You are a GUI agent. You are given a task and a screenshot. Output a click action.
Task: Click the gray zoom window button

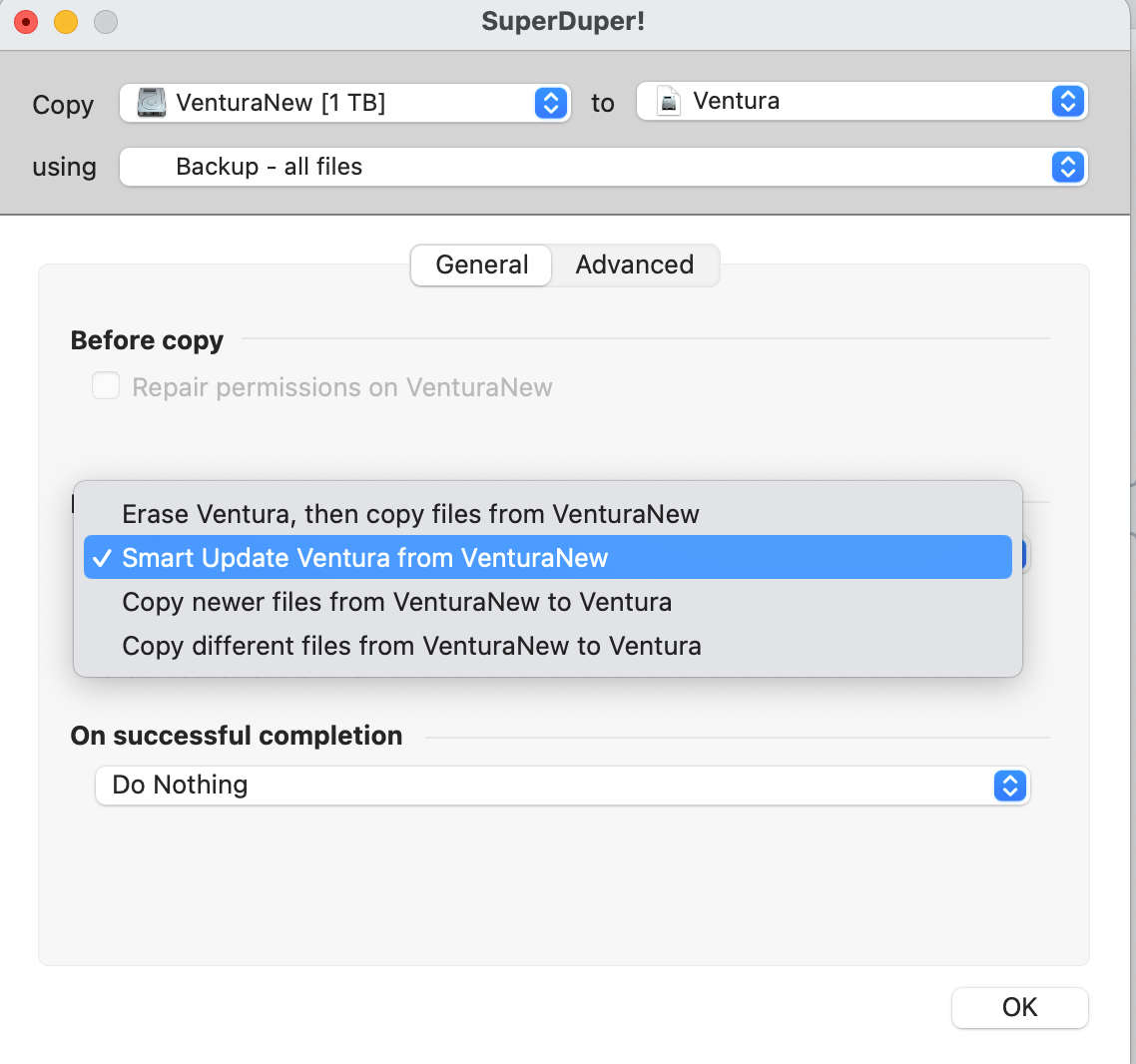[x=105, y=21]
